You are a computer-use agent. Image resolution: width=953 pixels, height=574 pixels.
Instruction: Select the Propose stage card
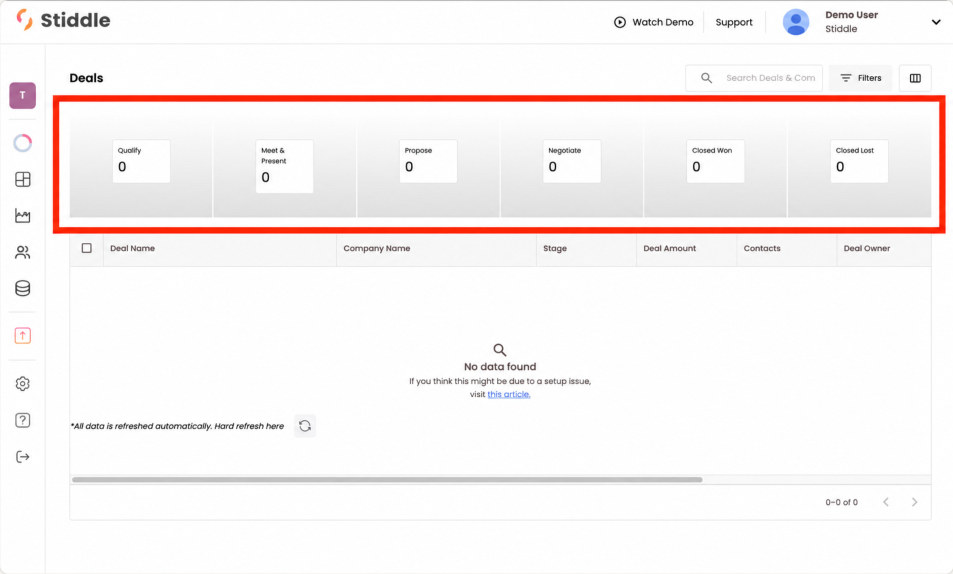click(428, 161)
